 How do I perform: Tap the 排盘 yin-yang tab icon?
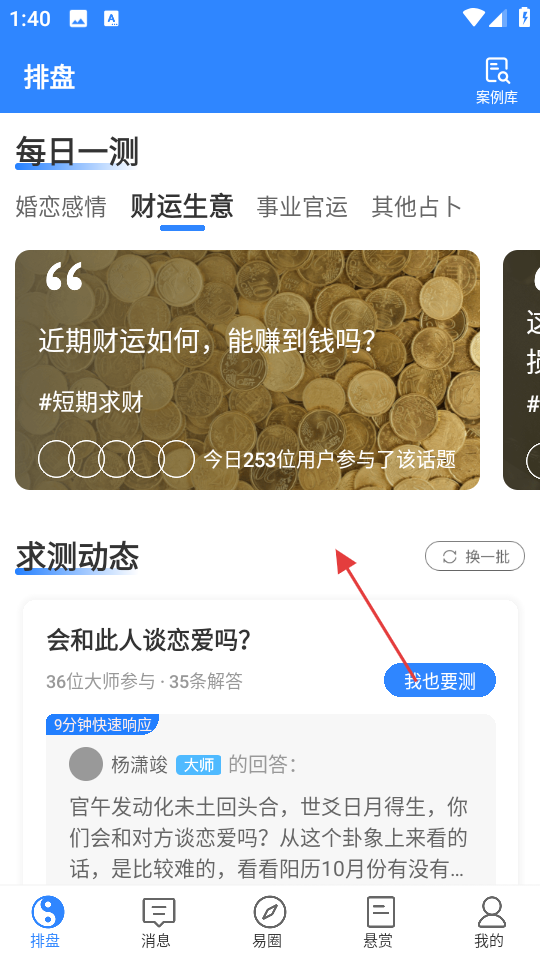coord(48,913)
